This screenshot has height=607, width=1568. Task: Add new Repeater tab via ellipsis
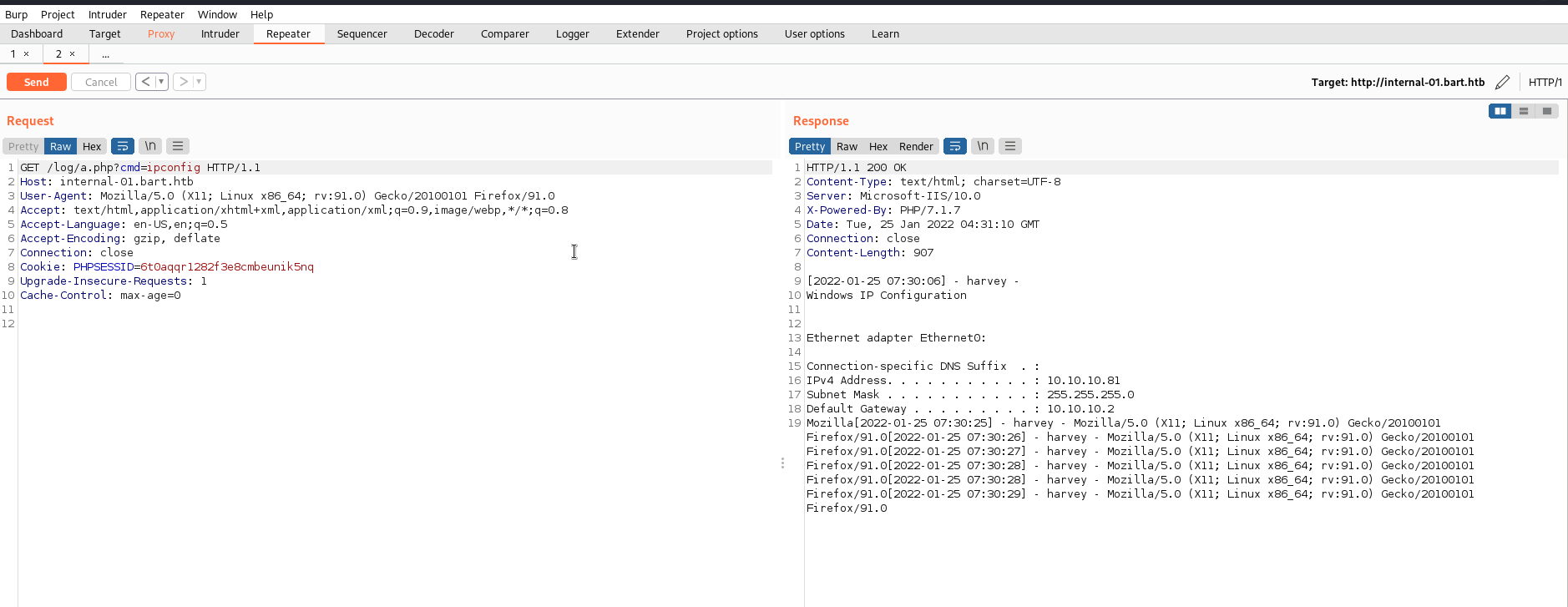105,53
